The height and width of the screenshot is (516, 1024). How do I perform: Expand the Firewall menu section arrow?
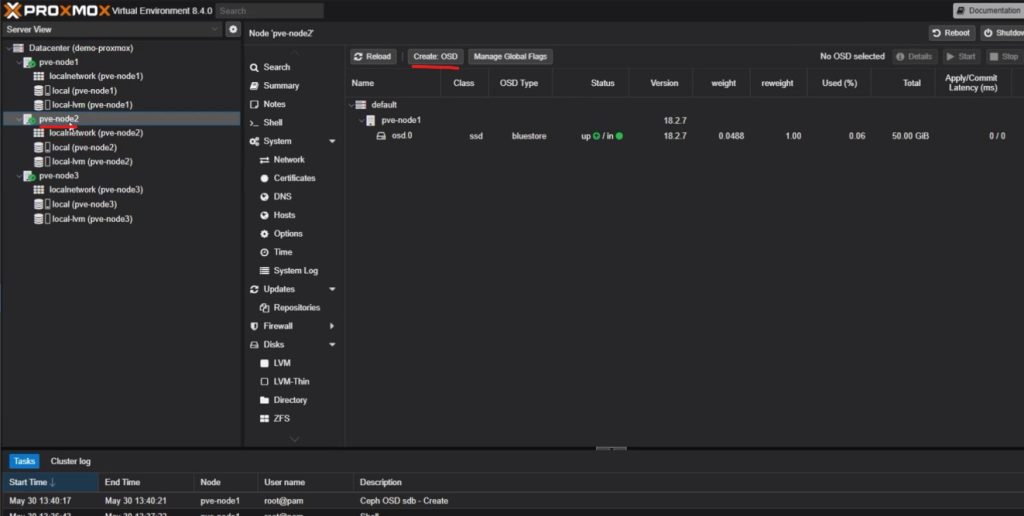(x=332, y=326)
